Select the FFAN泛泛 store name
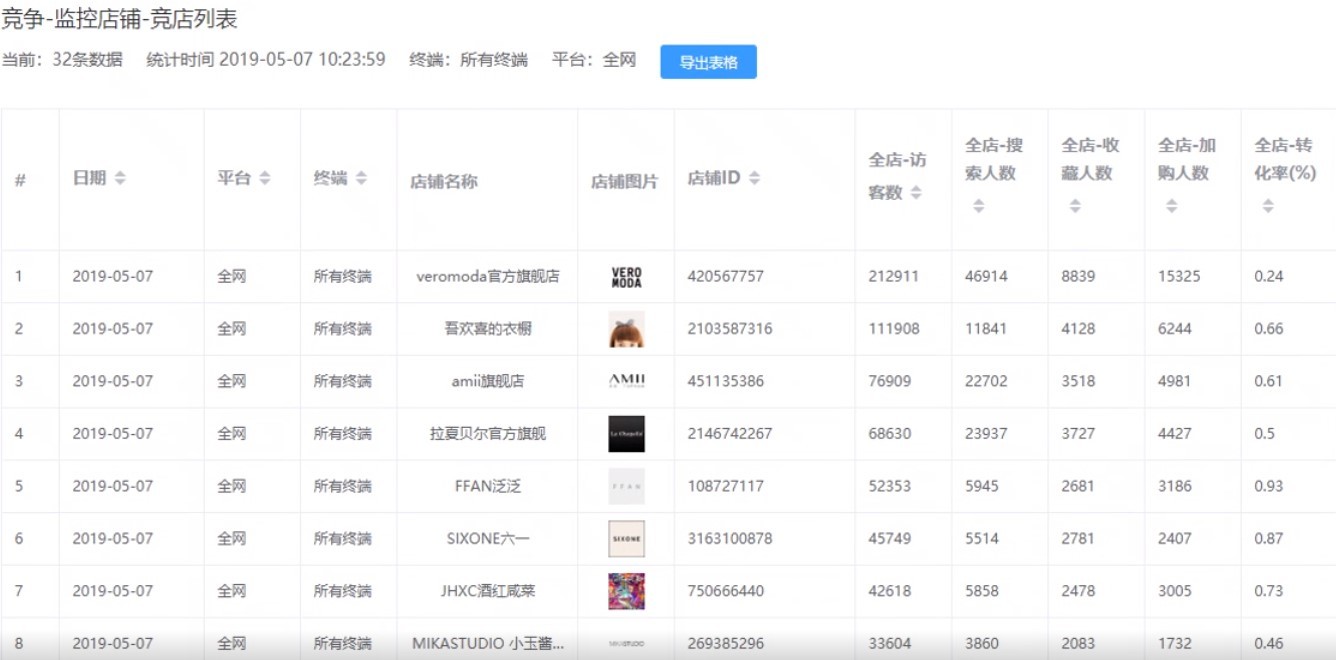 486,485
